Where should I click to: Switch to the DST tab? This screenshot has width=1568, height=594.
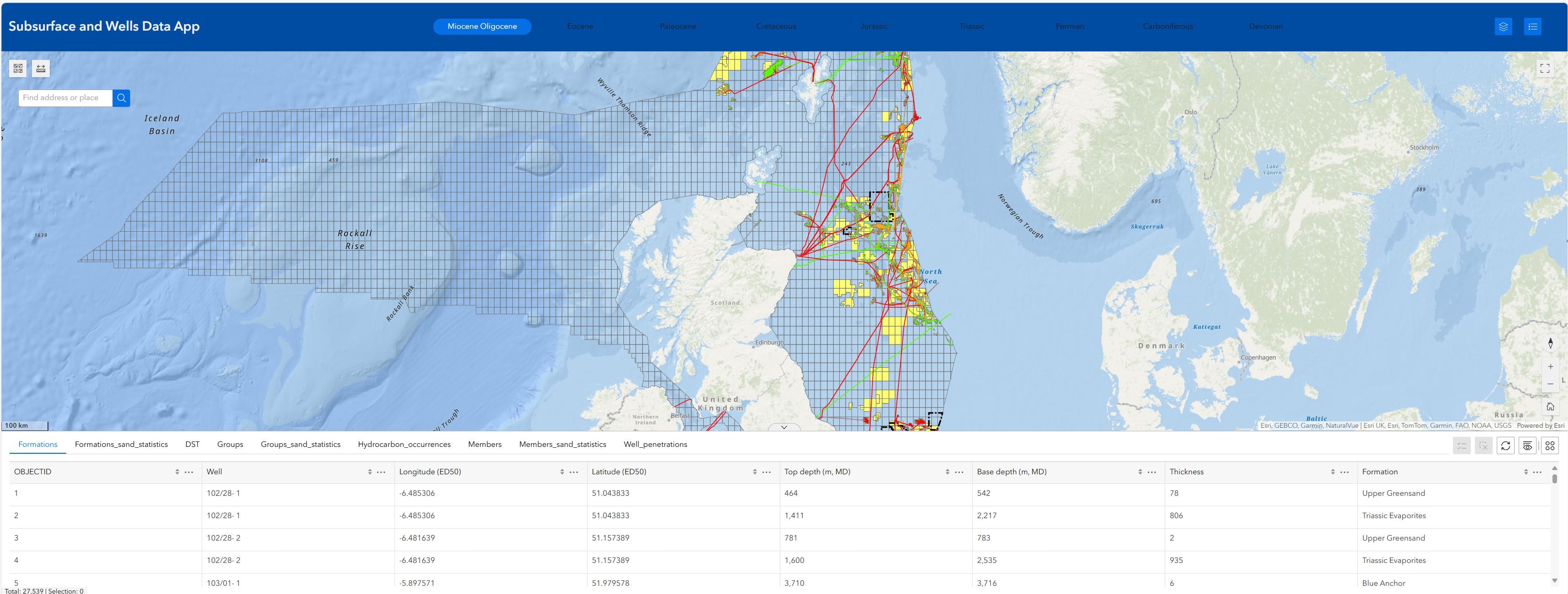[192, 444]
